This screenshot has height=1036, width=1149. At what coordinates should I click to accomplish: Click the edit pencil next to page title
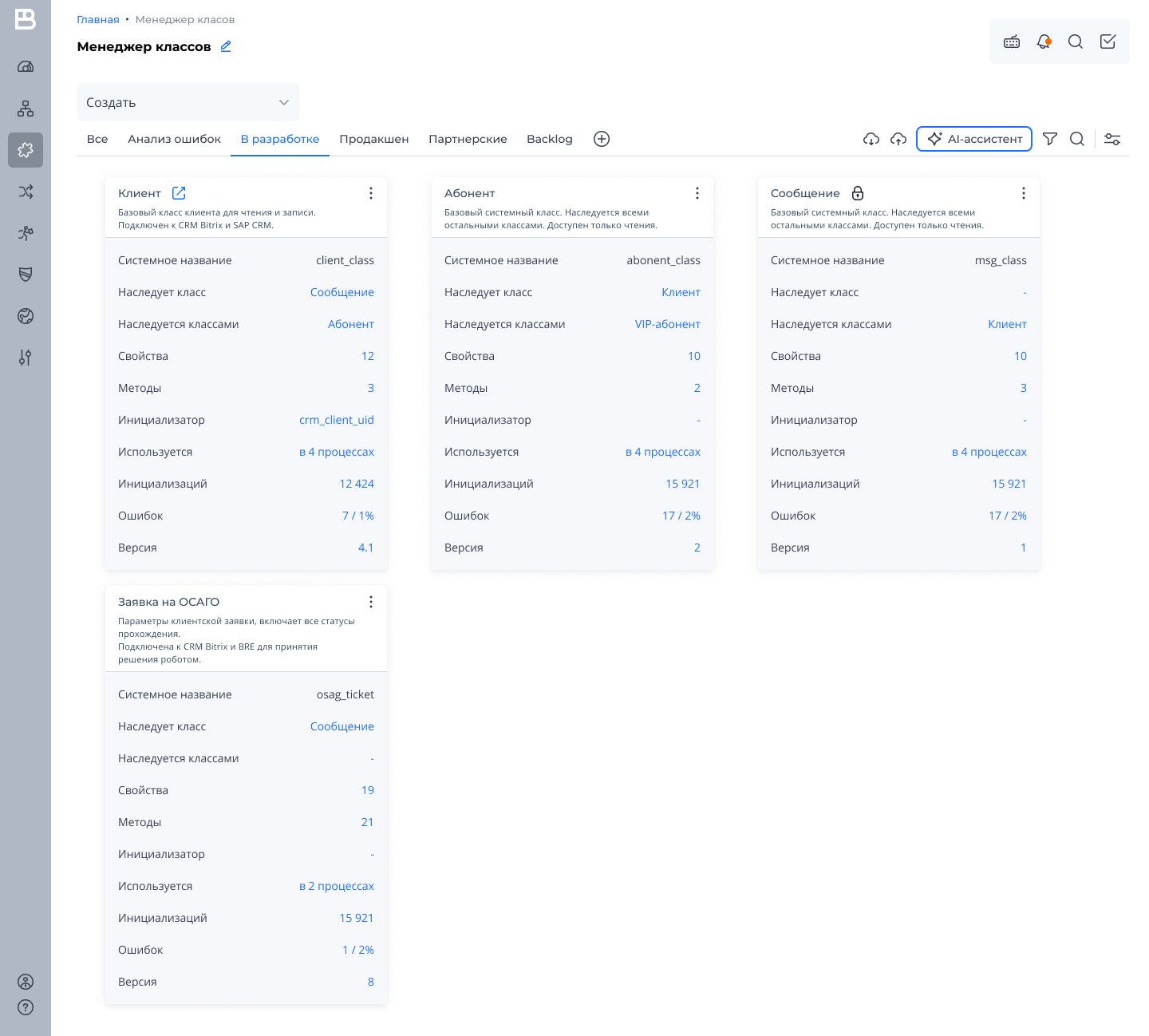click(226, 46)
